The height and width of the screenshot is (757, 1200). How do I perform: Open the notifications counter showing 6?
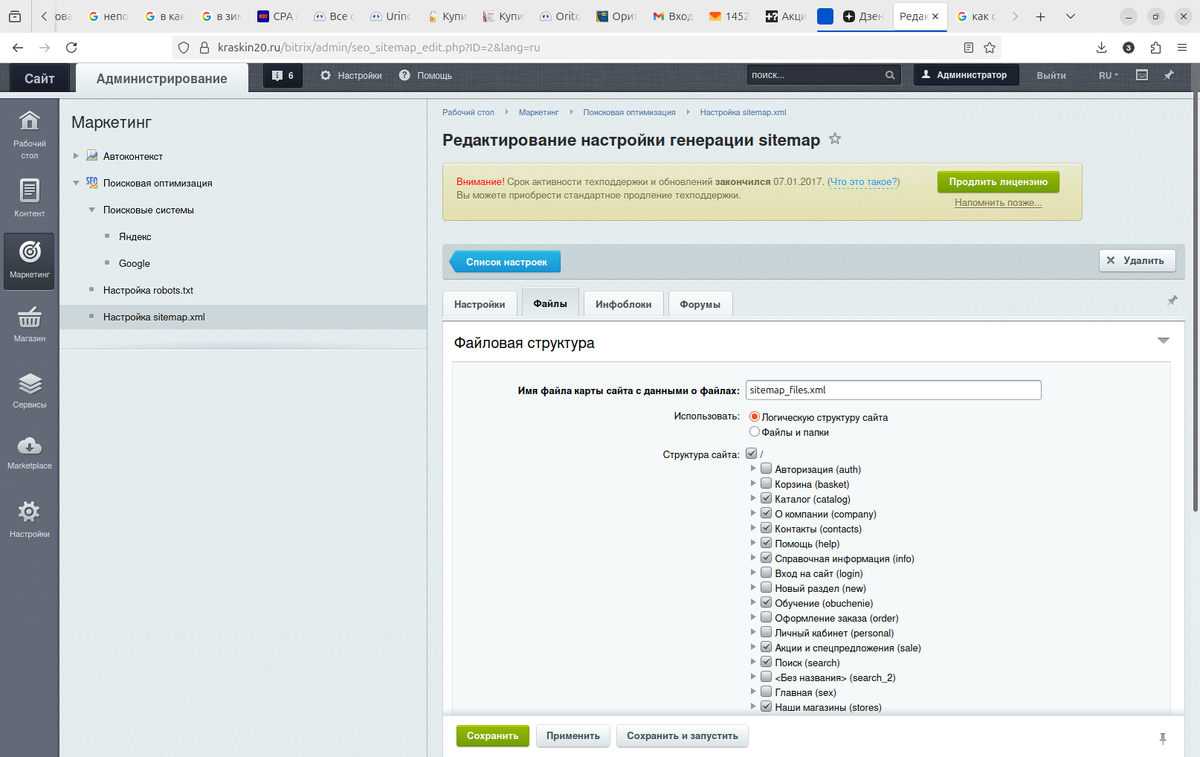pyautogui.click(x=281, y=75)
